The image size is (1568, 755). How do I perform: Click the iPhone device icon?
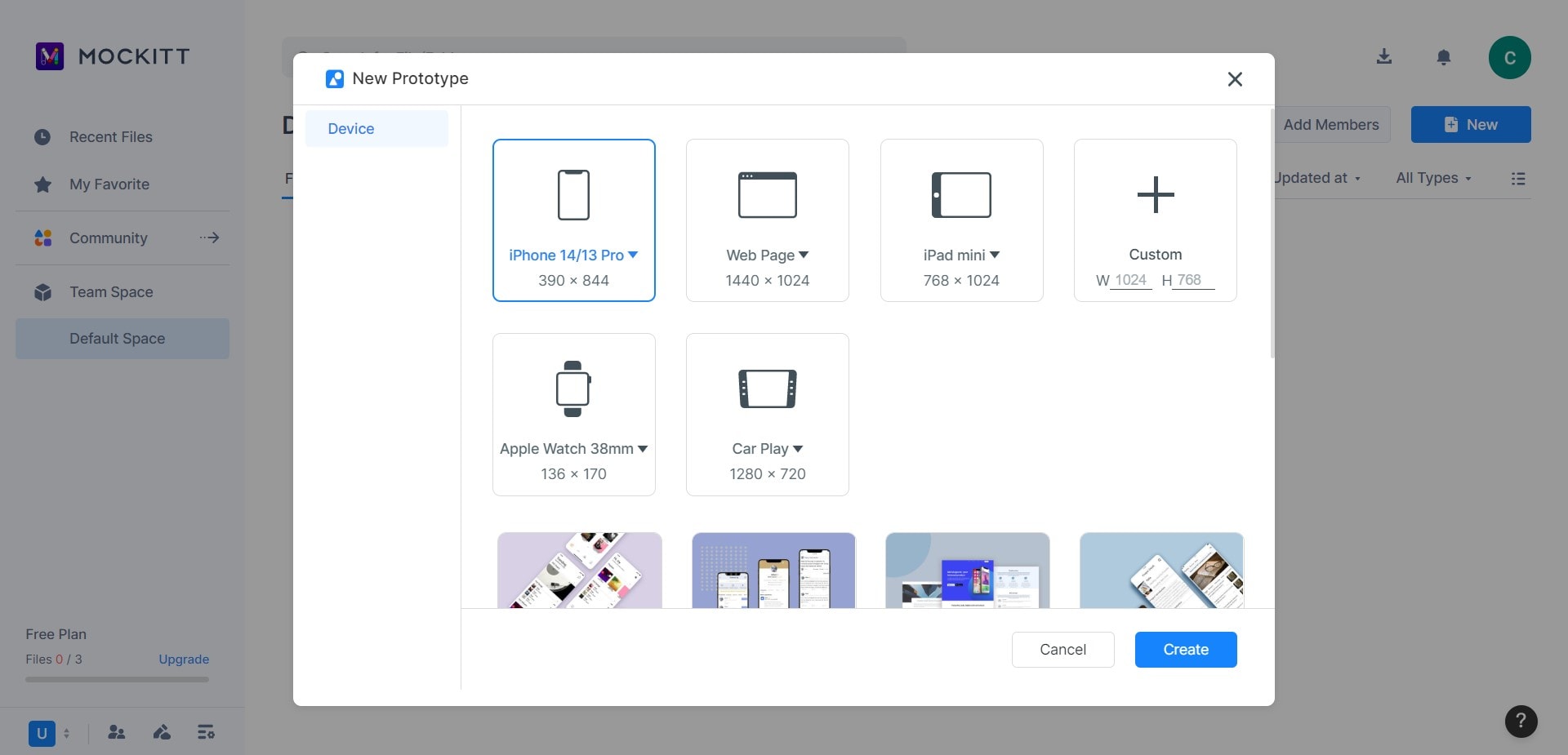click(573, 195)
